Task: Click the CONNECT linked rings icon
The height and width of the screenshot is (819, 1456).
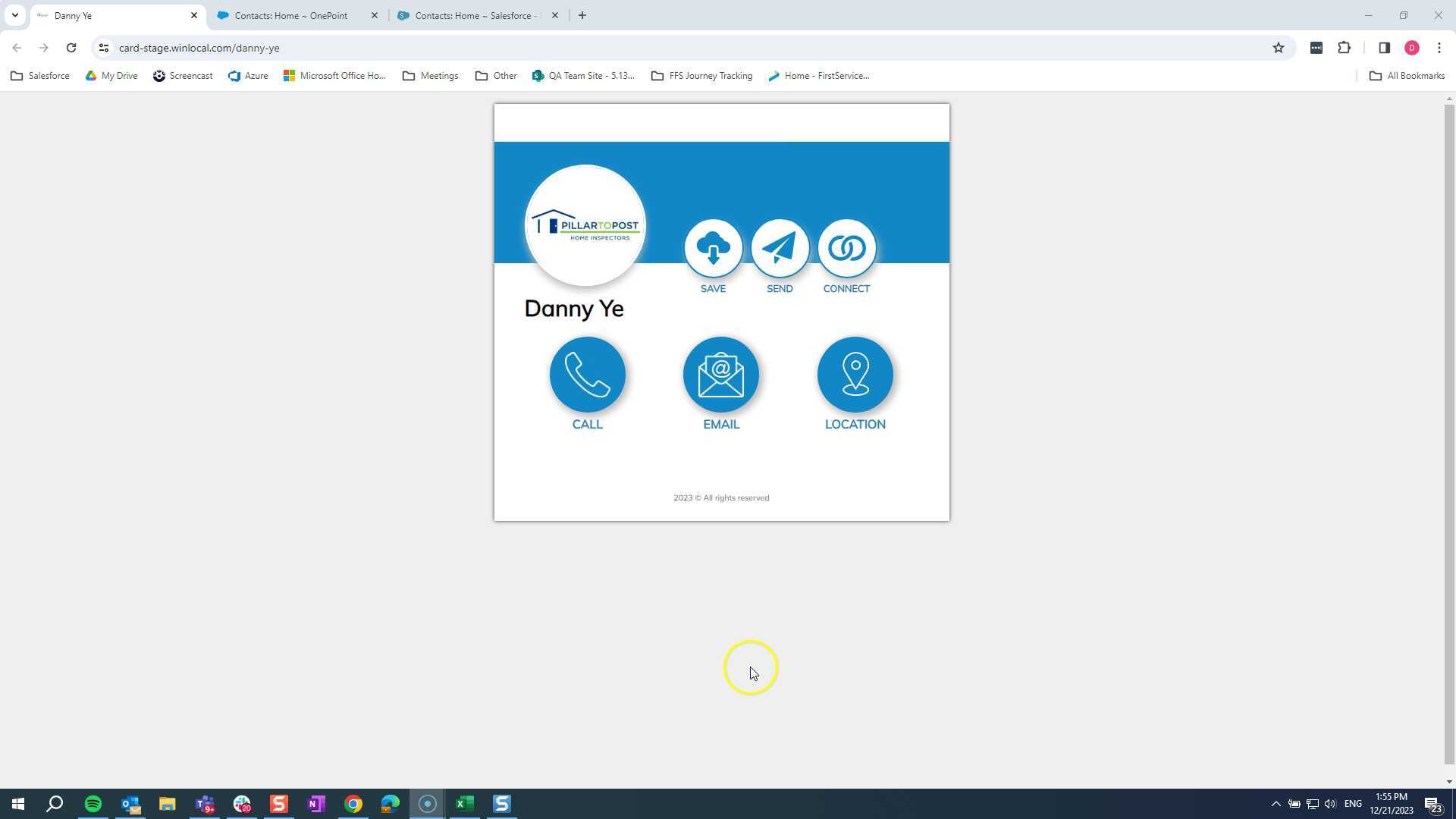Action: (846, 248)
